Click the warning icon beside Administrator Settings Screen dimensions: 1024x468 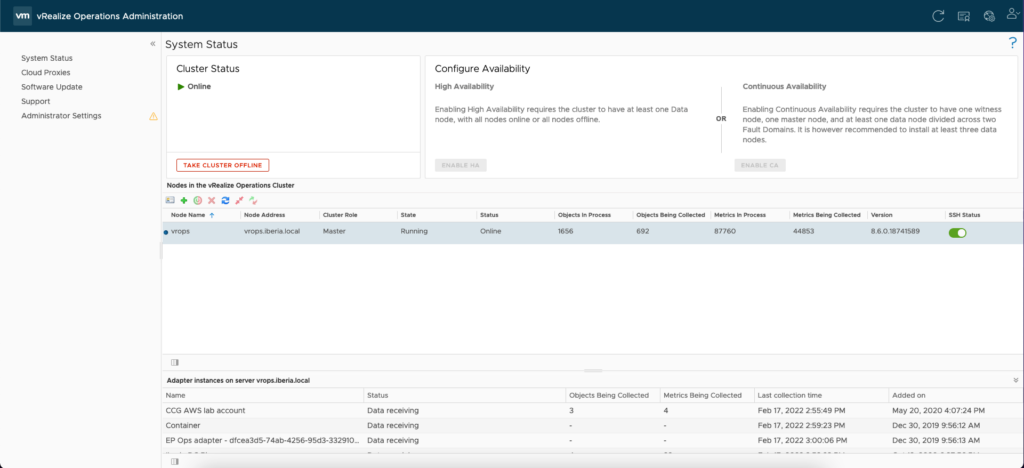(153, 116)
